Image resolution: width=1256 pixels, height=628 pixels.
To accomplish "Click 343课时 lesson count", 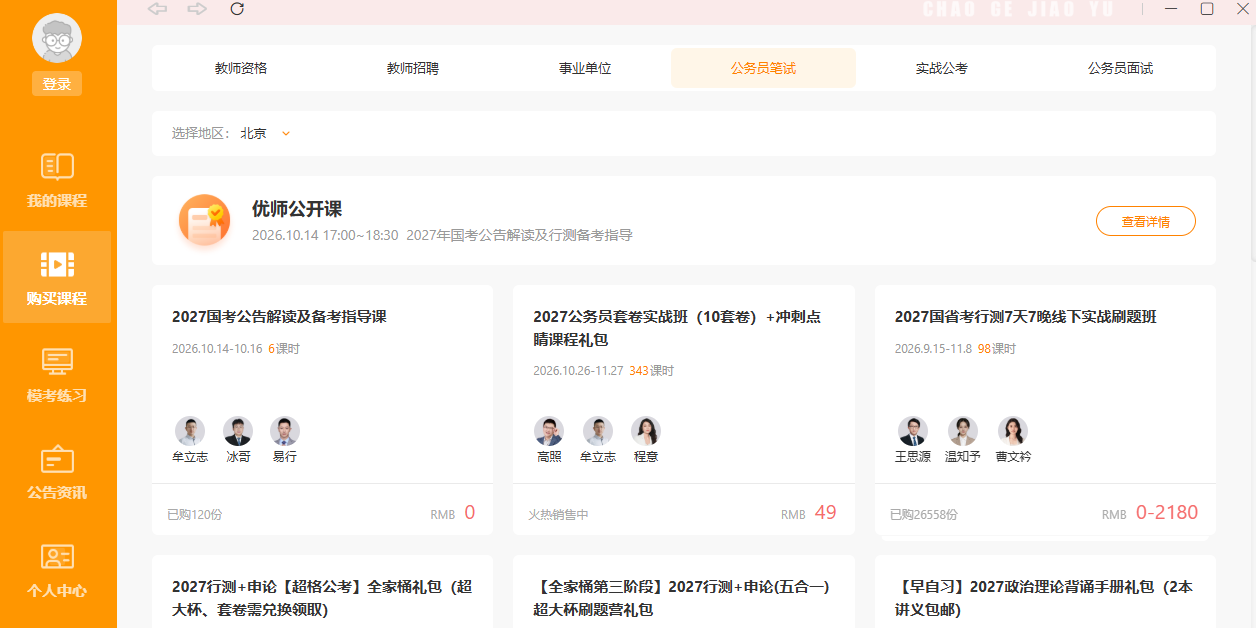I will click(x=652, y=371).
